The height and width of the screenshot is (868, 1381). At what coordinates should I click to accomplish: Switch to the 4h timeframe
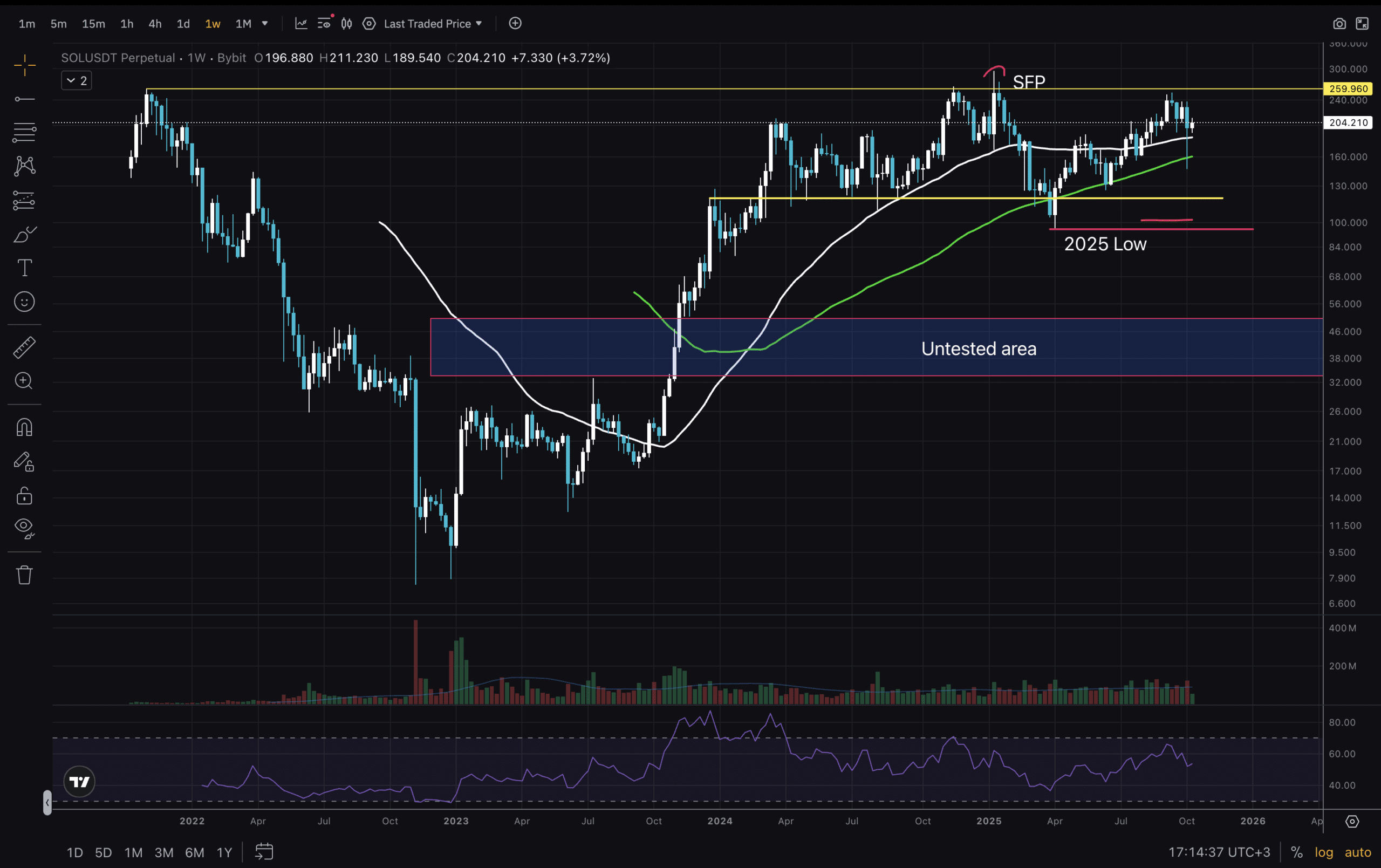pos(155,24)
